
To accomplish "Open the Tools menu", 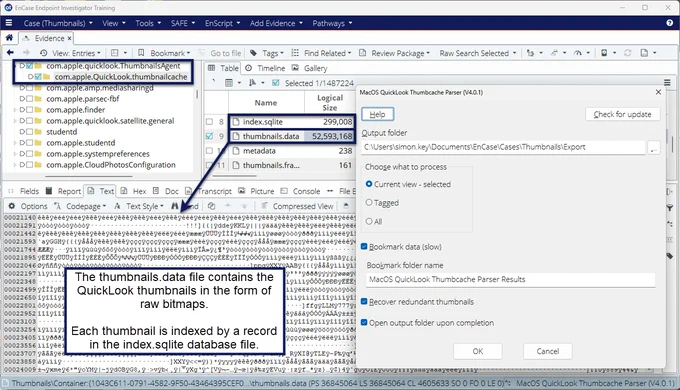I will coord(148,23).
